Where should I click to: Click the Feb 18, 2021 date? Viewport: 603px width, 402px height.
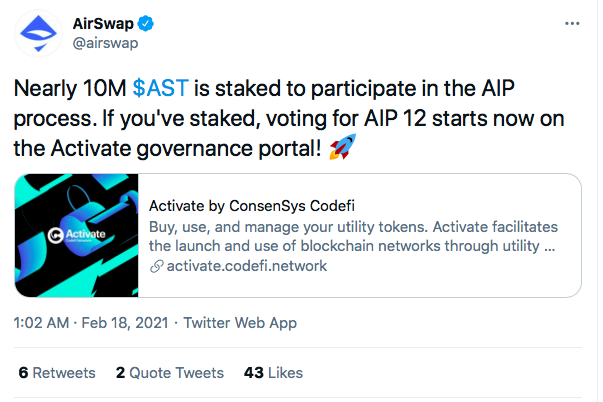pyautogui.click(x=125, y=323)
